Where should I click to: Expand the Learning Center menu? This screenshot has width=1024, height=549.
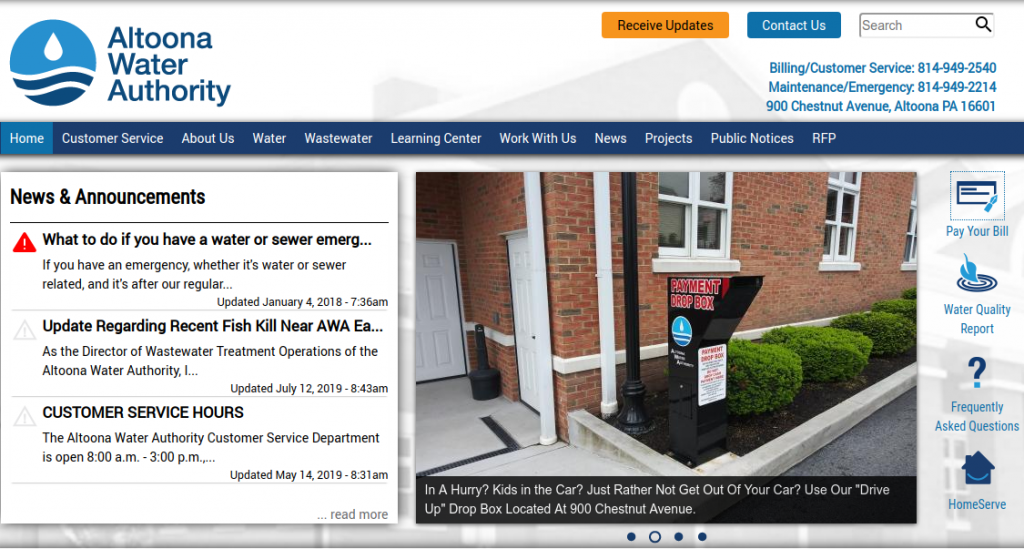coord(435,139)
